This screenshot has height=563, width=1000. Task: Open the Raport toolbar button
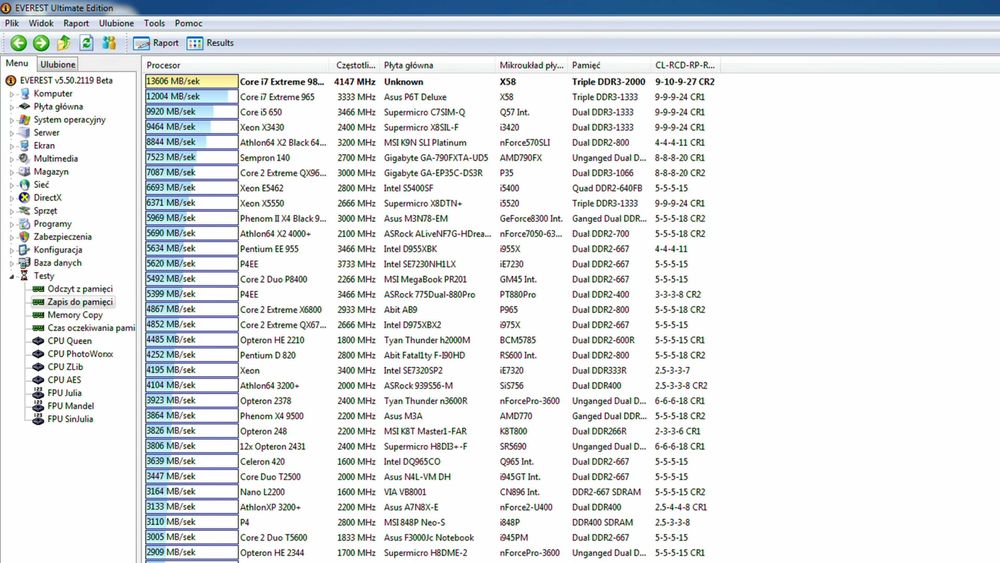(156, 43)
